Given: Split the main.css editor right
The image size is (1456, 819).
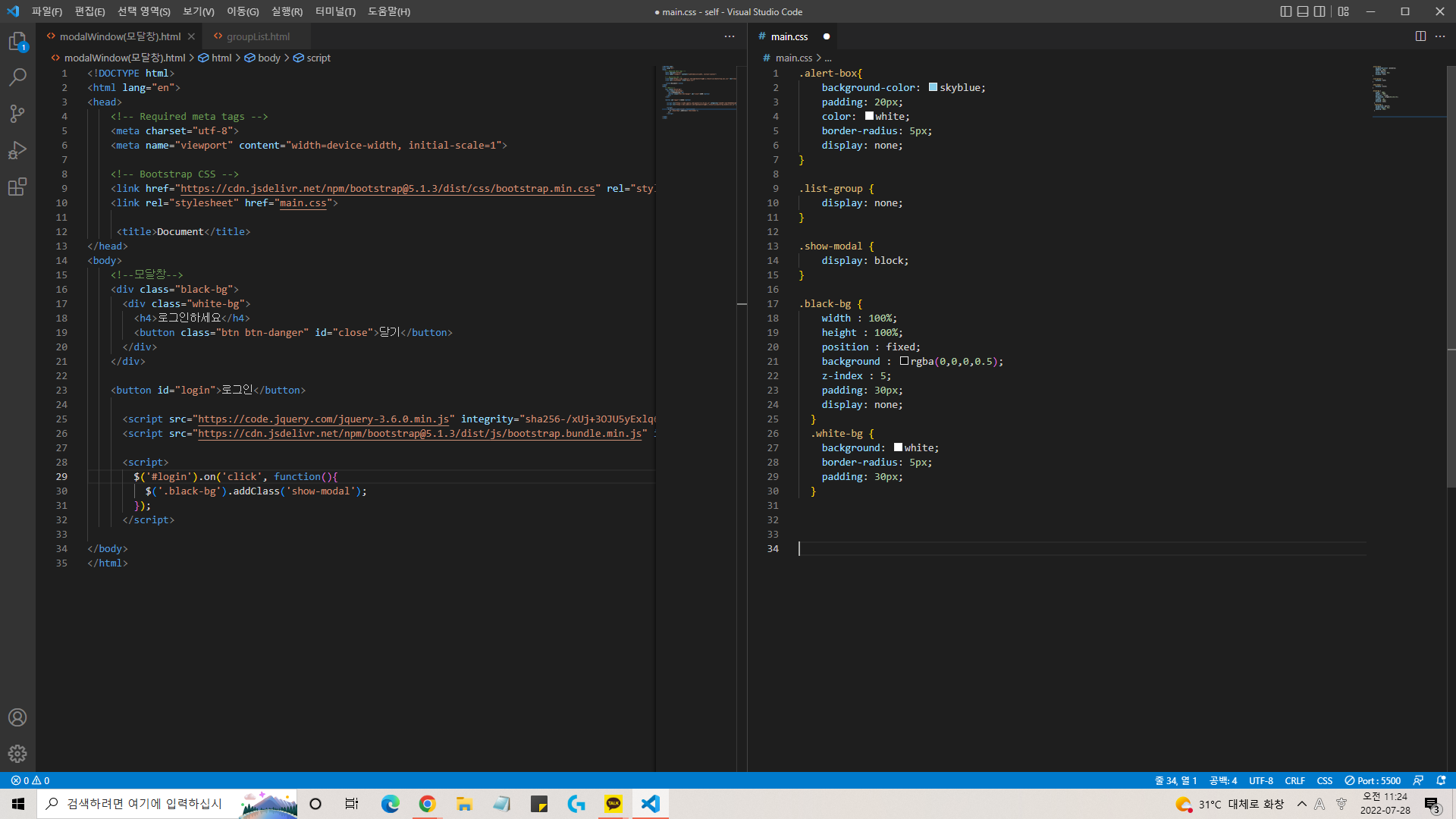Looking at the screenshot, I should pos(1420,36).
